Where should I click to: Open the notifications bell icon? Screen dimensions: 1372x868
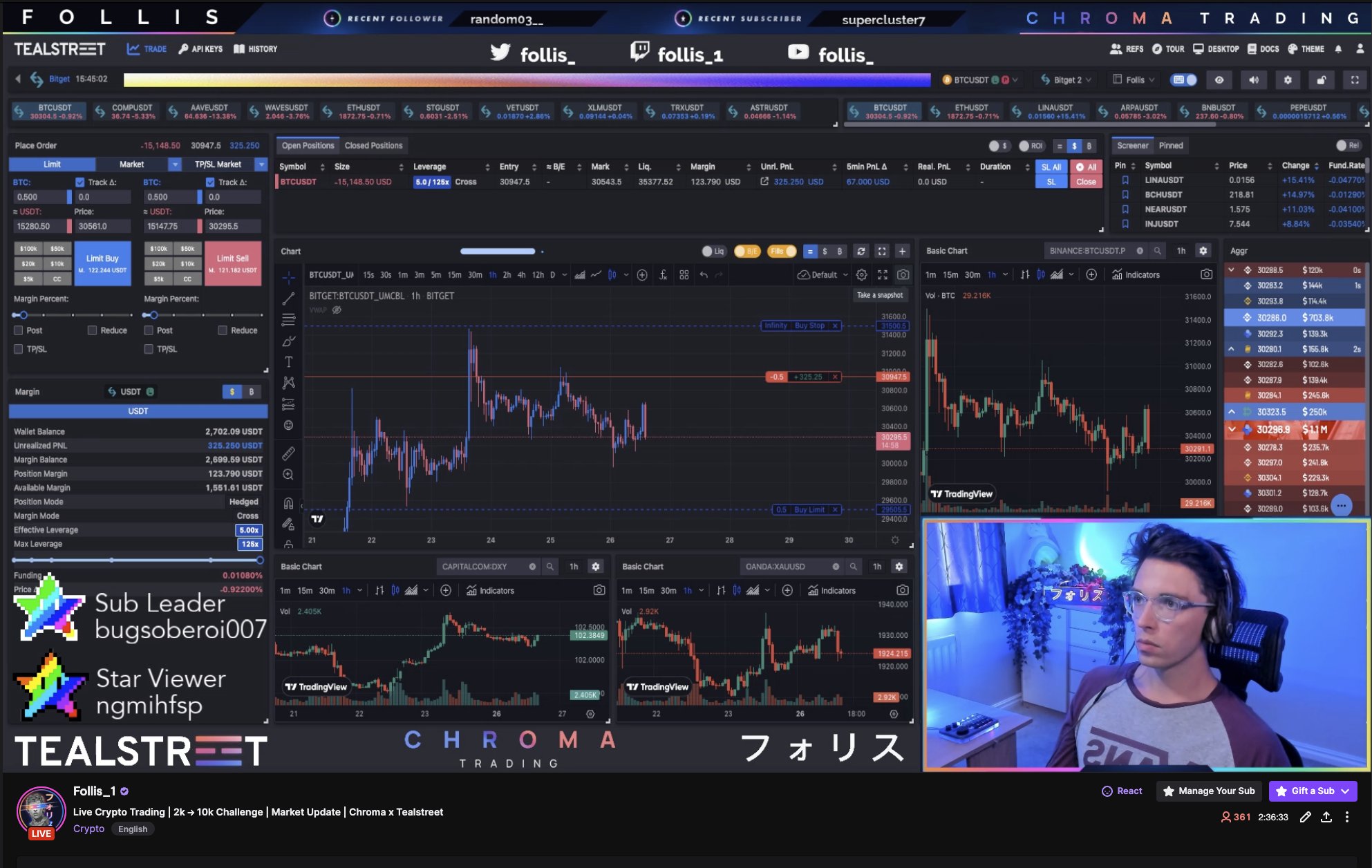1338,49
